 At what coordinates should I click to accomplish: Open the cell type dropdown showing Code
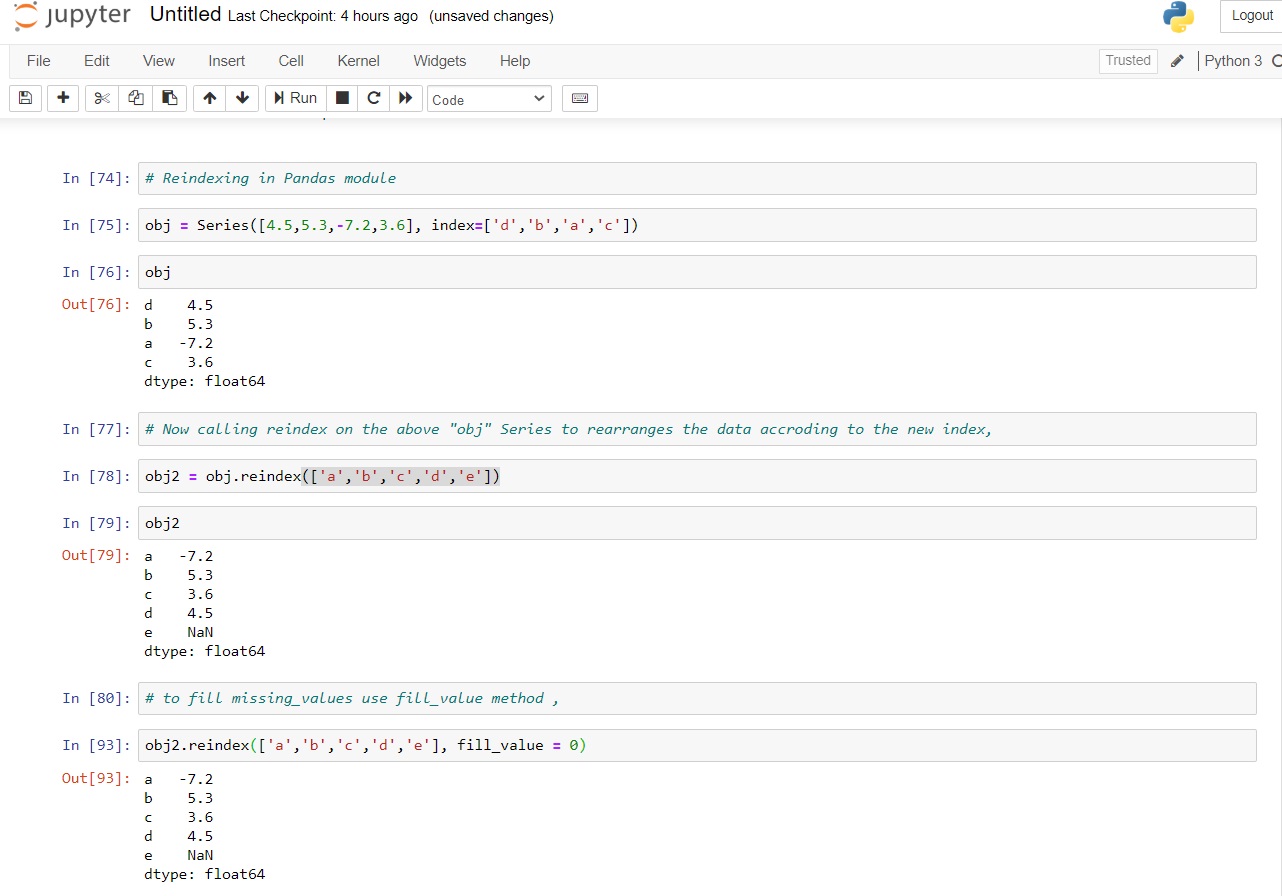point(488,98)
